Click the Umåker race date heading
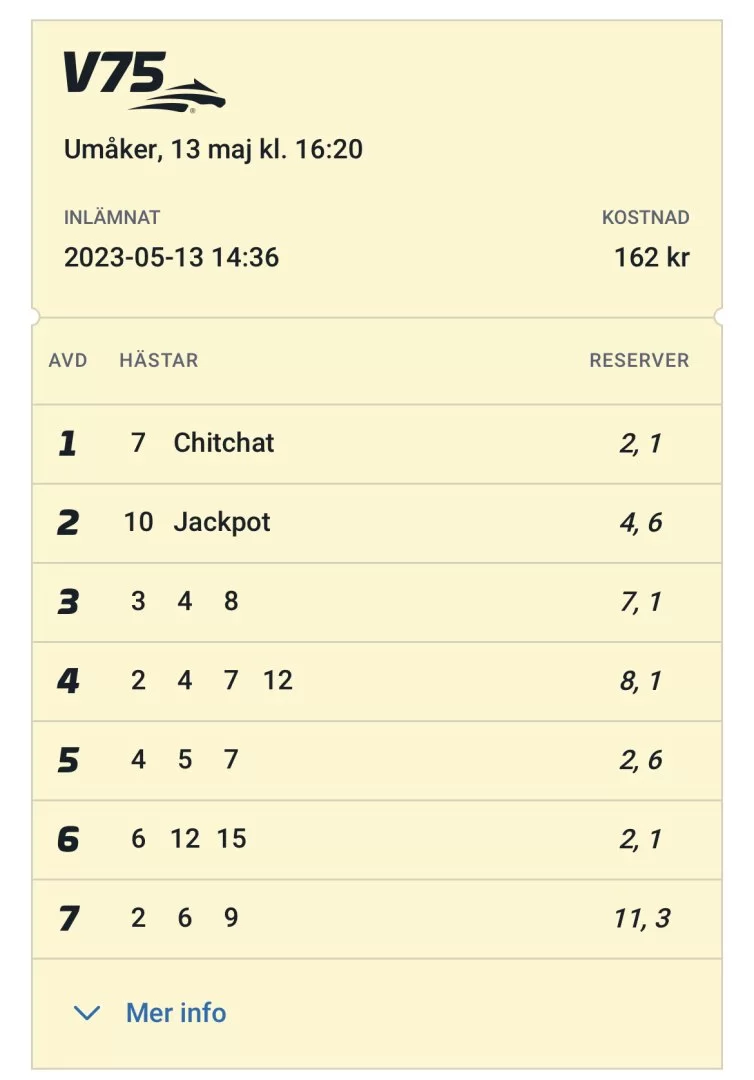Image resolution: width=754 pixels, height=1080 pixels. [x=213, y=150]
